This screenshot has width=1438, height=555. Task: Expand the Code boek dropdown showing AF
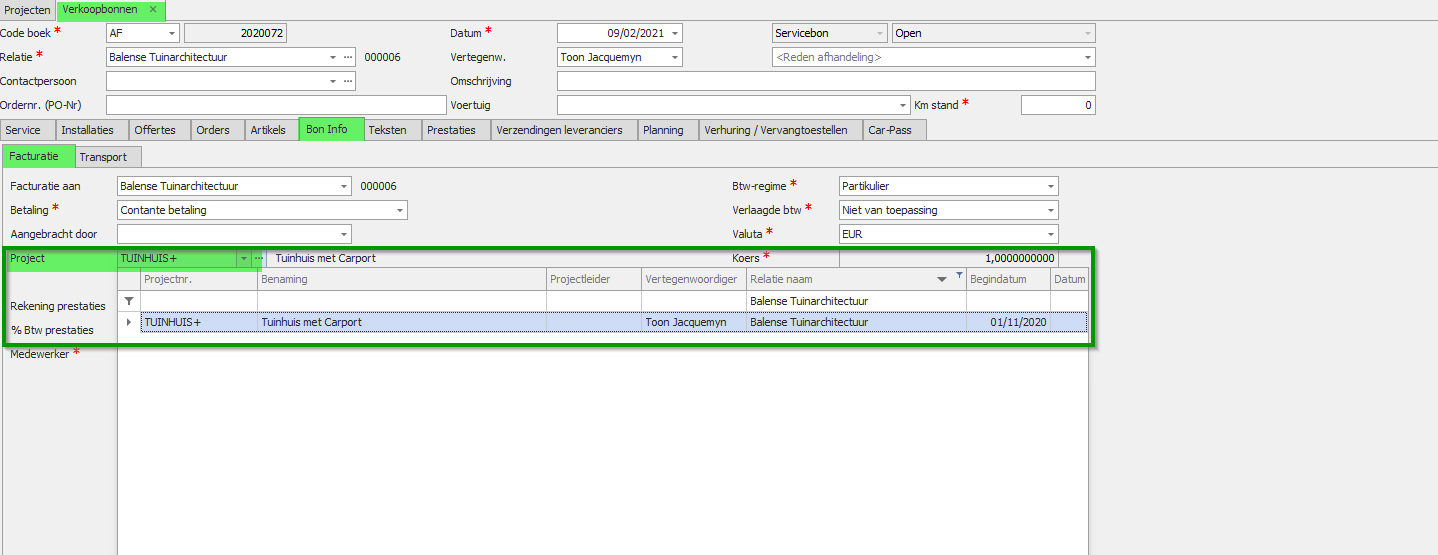click(x=173, y=33)
